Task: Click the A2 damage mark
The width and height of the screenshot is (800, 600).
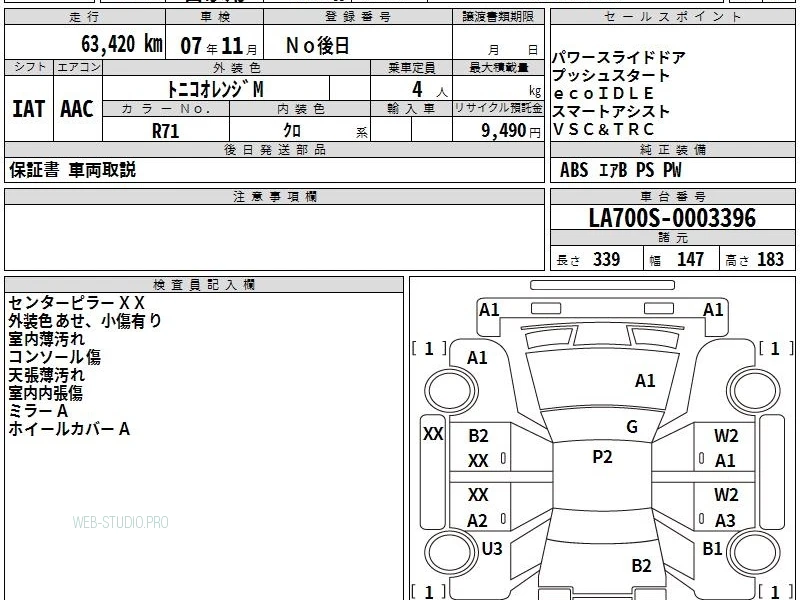Action: (x=478, y=521)
